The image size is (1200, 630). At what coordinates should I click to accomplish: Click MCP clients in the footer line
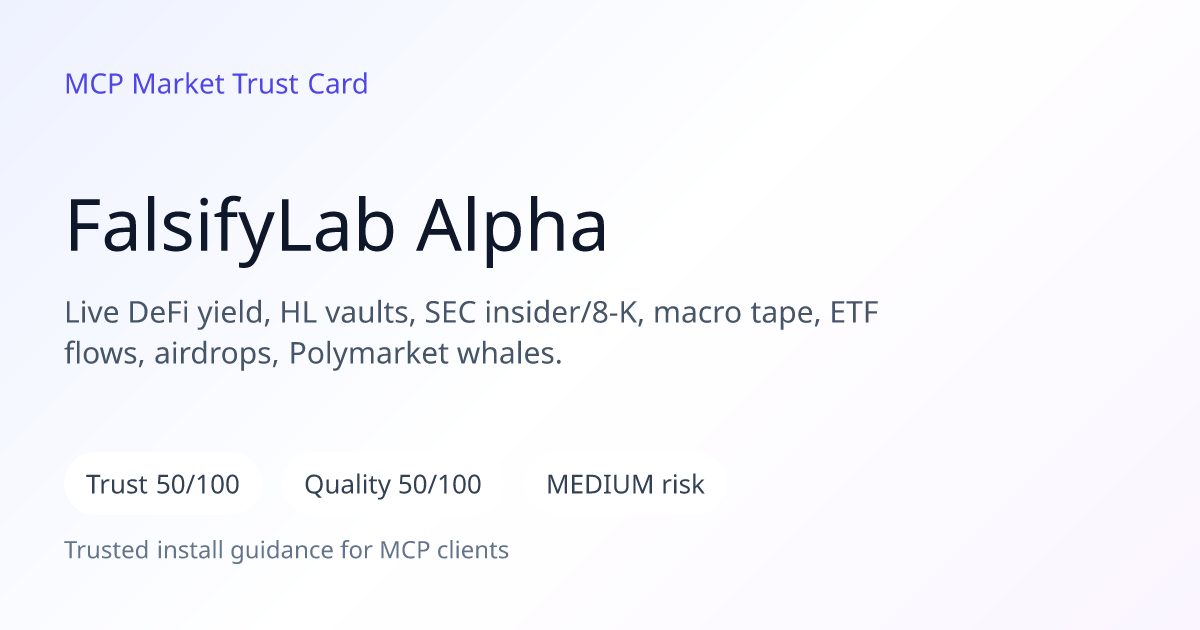coord(444,550)
